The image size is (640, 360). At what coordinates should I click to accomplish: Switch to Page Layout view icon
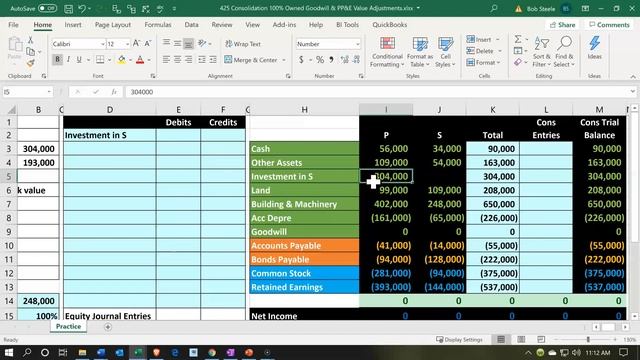521,340
